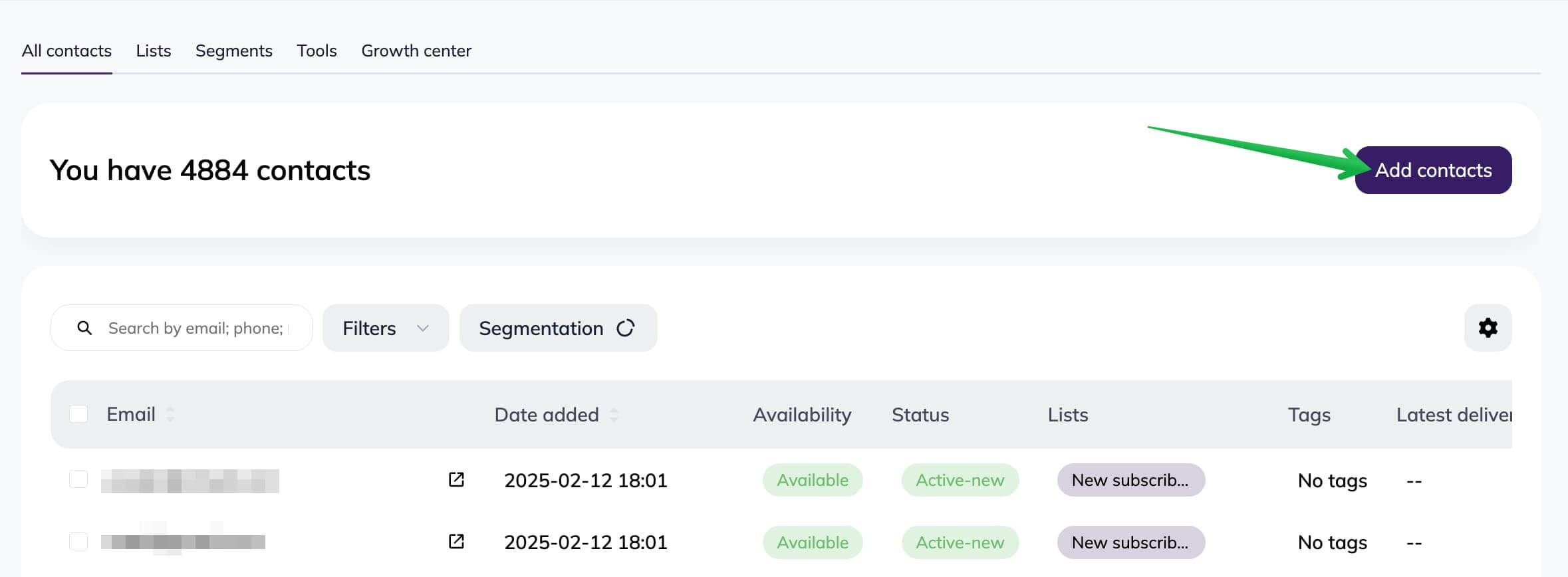Click the first row's Active-new status
1568x577 pixels.
tap(960, 480)
